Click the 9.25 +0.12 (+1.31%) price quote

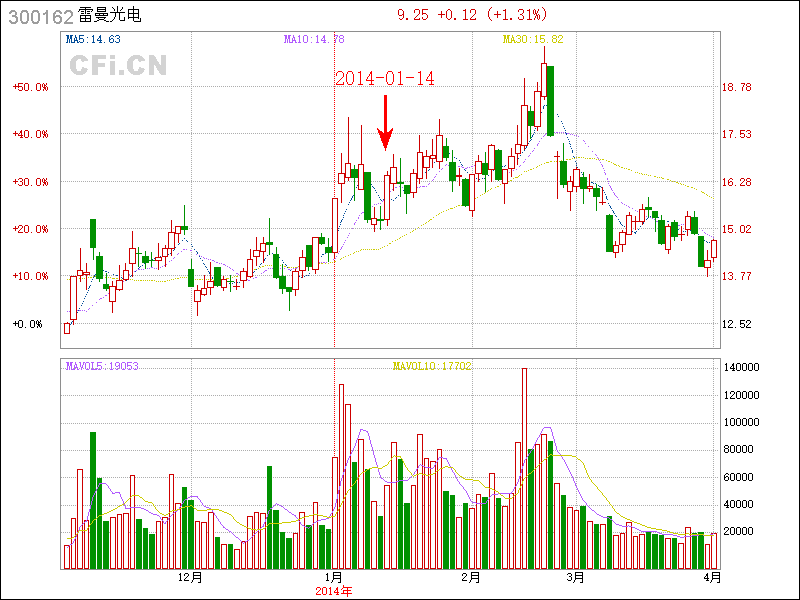479,15
